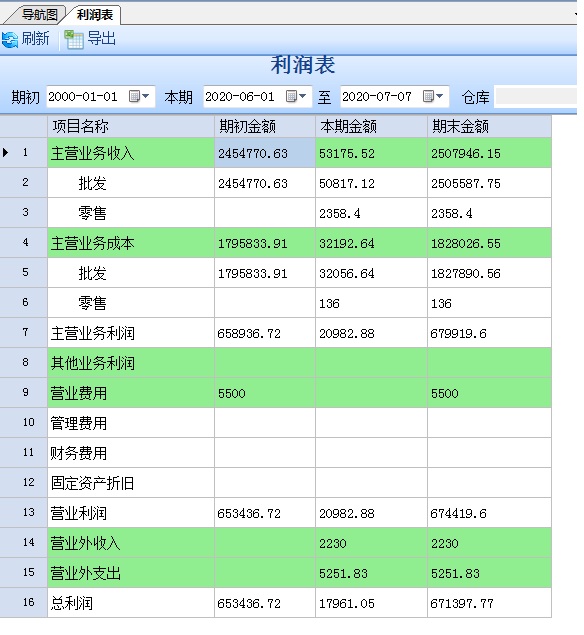Select the 营业外支出 green row
Viewport: 584px width, 635px height.
click(x=299, y=573)
